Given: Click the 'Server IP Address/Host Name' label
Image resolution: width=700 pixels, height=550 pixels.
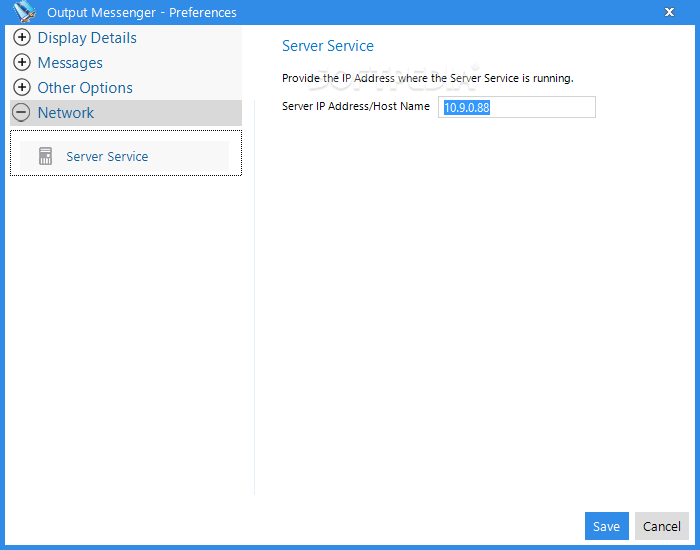Looking at the screenshot, I should tap(356, 106).
